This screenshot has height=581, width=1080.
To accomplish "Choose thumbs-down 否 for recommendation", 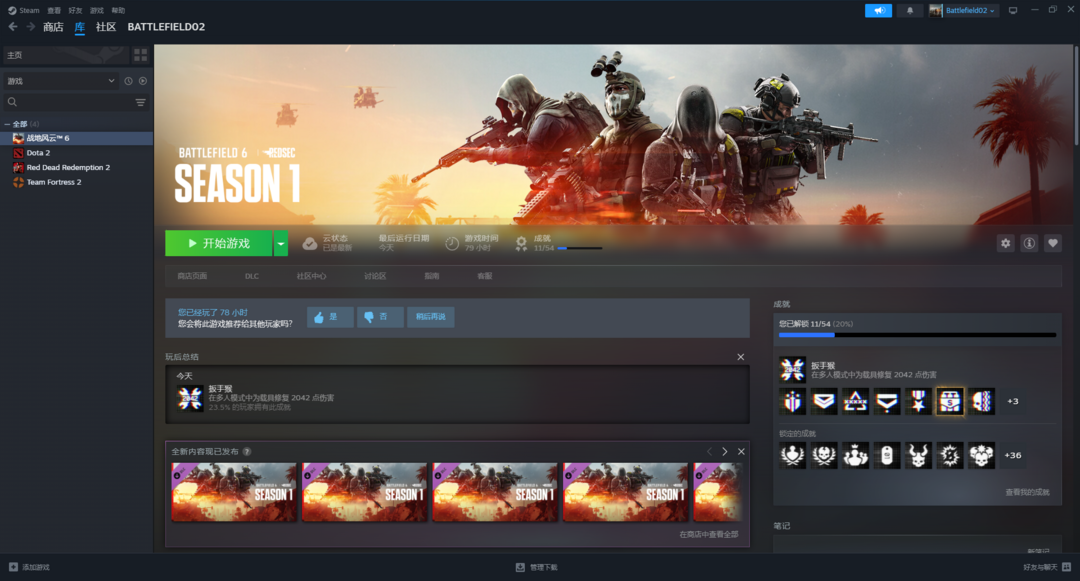I will [380, 317].
